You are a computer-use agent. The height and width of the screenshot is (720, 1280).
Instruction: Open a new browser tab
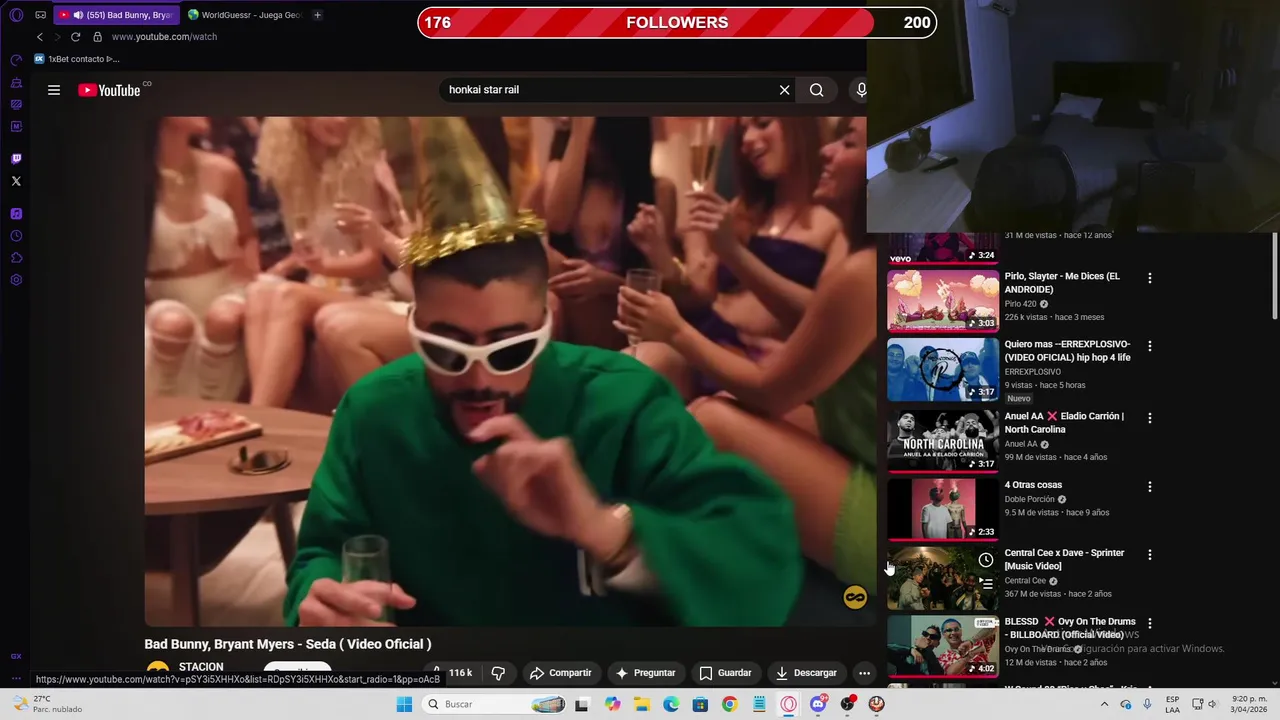pos(317,15)
